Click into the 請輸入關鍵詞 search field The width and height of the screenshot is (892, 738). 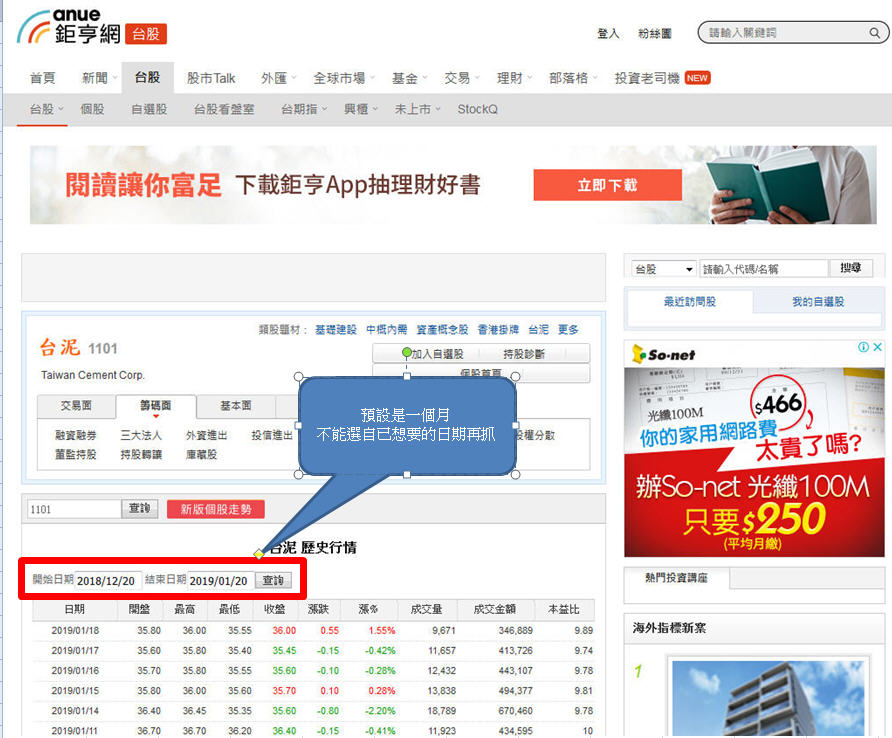(x=785, y=33)
